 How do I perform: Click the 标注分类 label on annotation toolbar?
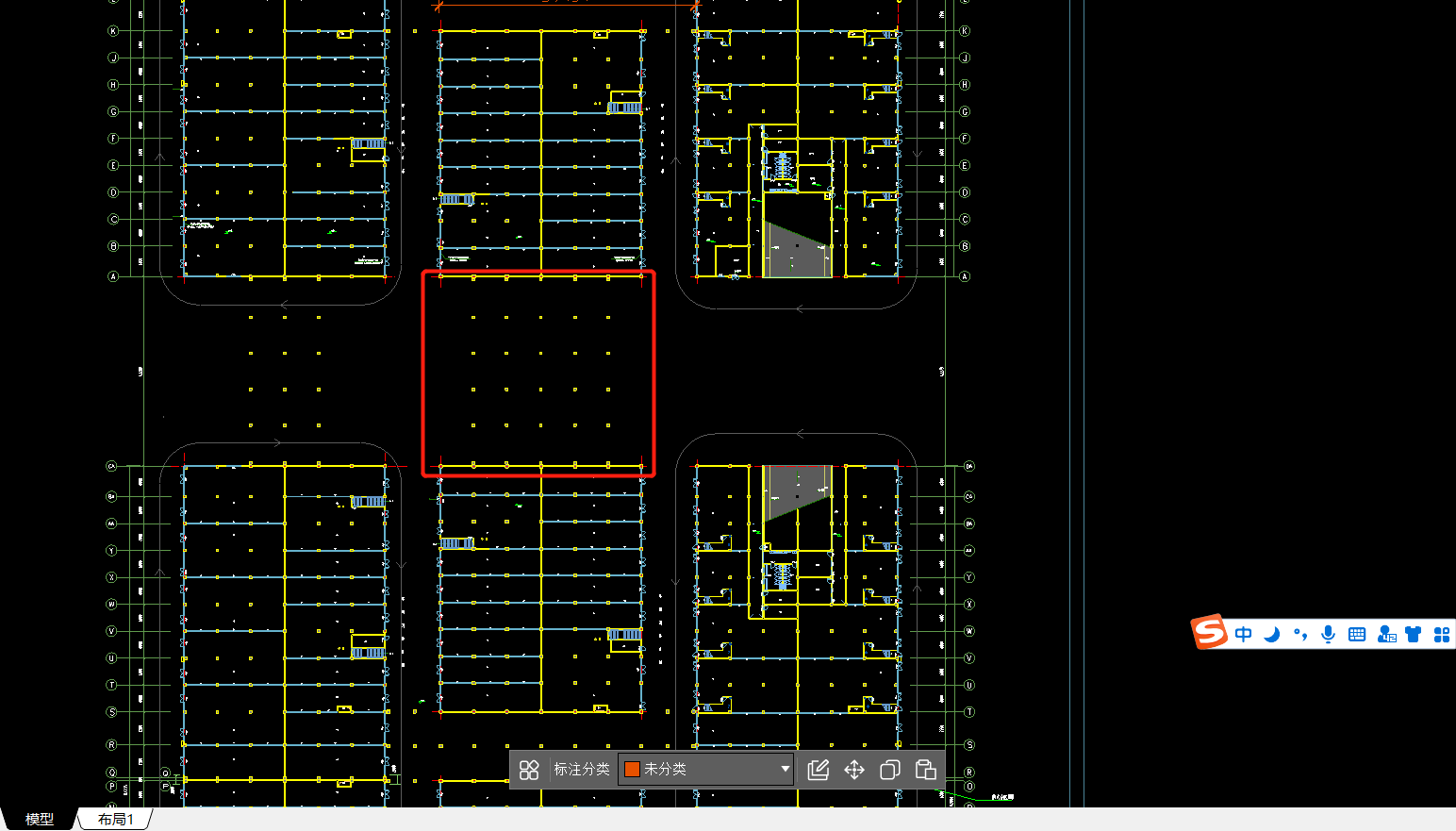581,770
